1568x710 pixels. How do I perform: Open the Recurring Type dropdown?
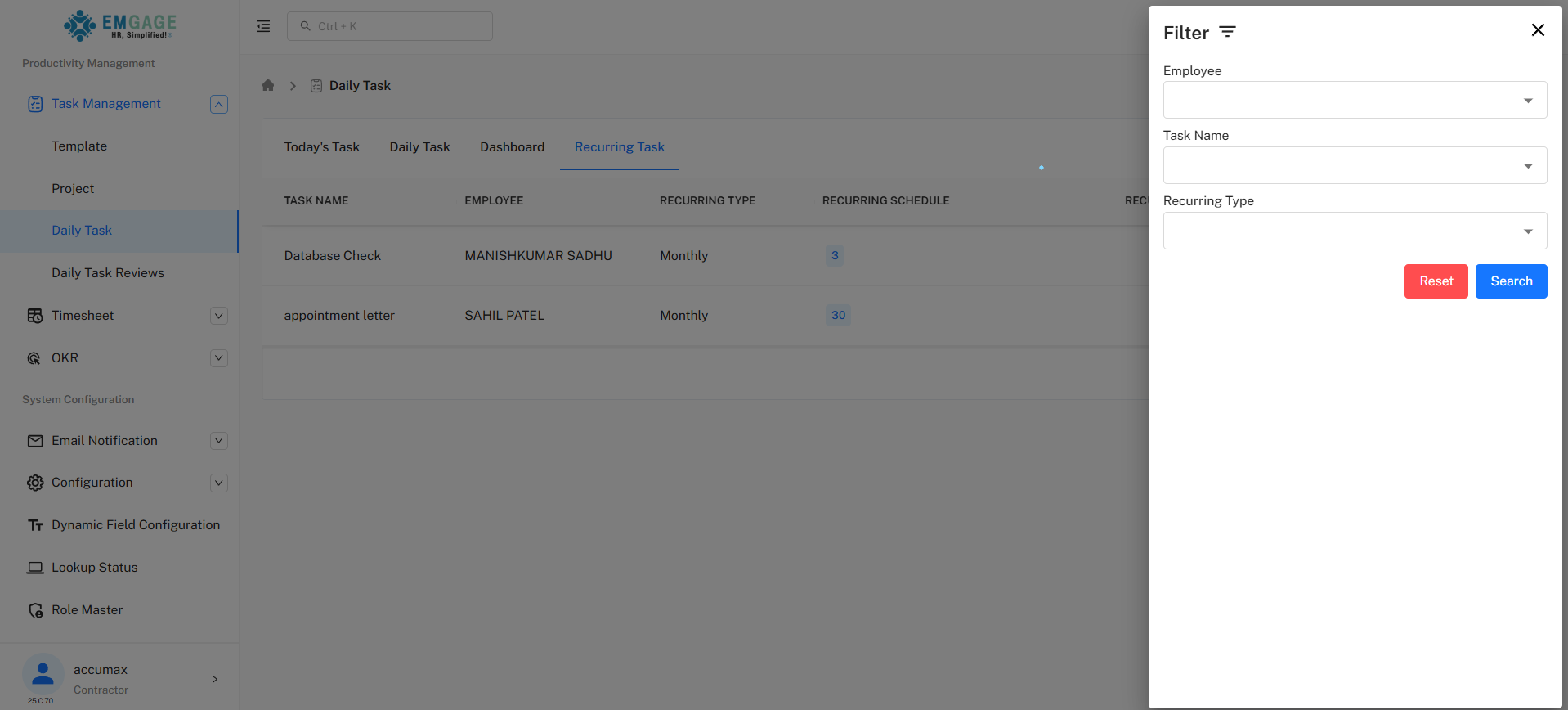pos(1354,231)
